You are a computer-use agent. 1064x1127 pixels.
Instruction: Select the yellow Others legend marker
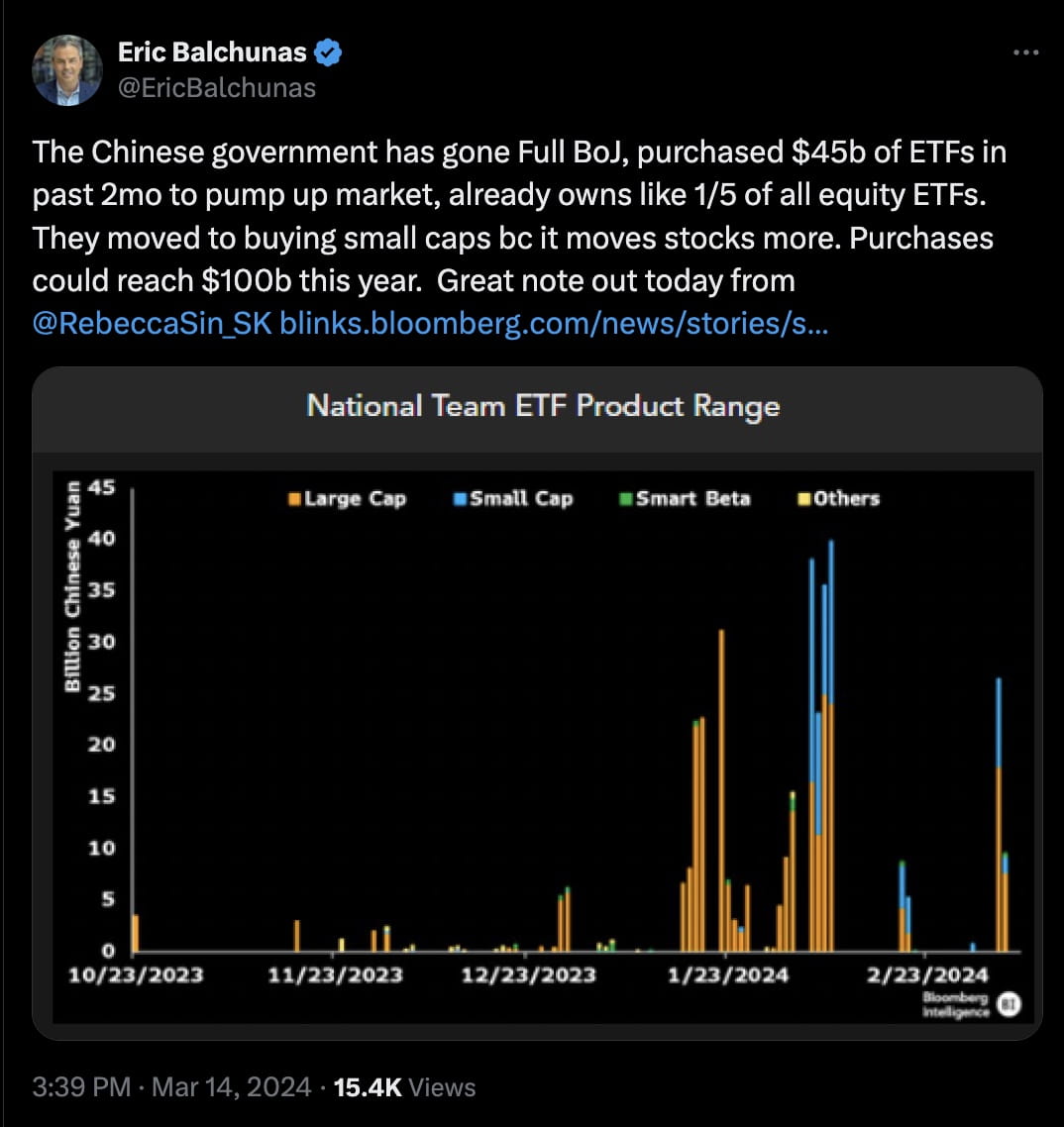pos(803,498)
